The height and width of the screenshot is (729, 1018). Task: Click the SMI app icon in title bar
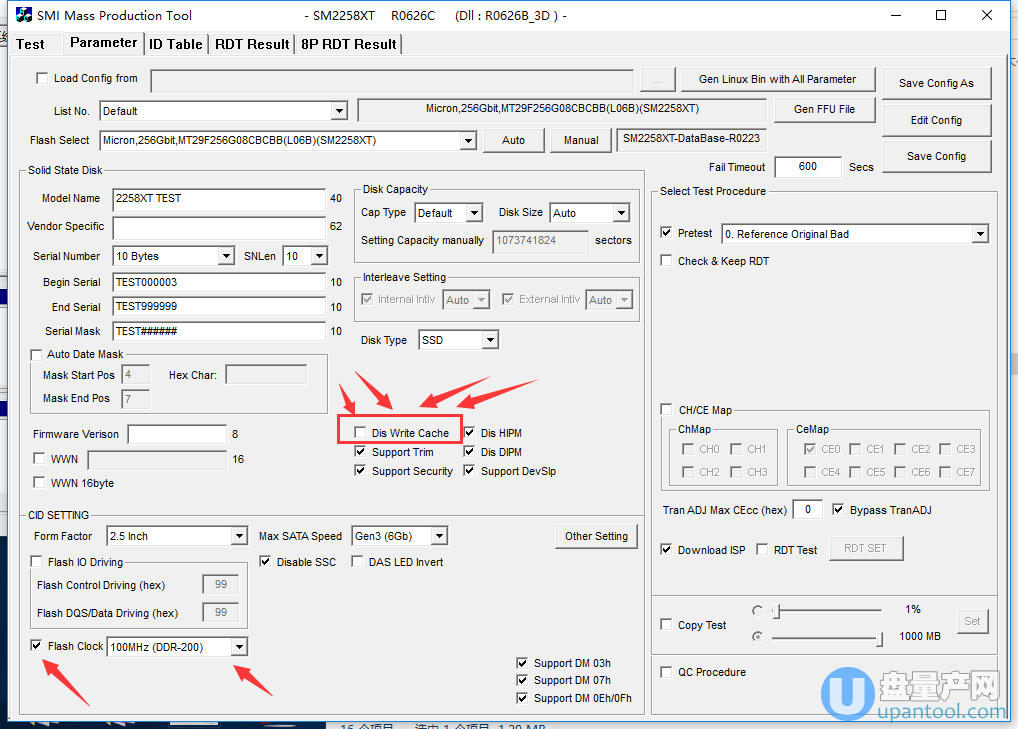(23, 15)
